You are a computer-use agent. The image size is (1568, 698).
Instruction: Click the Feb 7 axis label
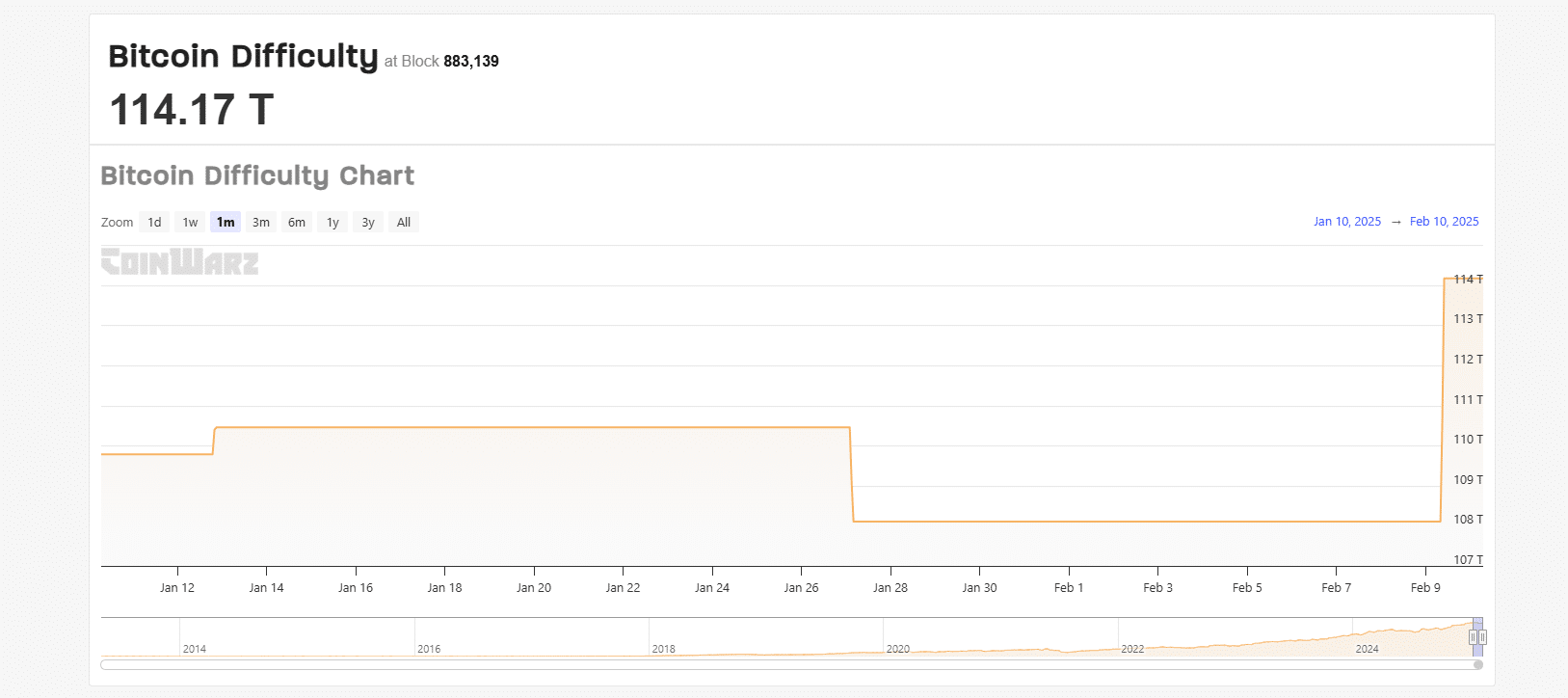point(1336,587)
